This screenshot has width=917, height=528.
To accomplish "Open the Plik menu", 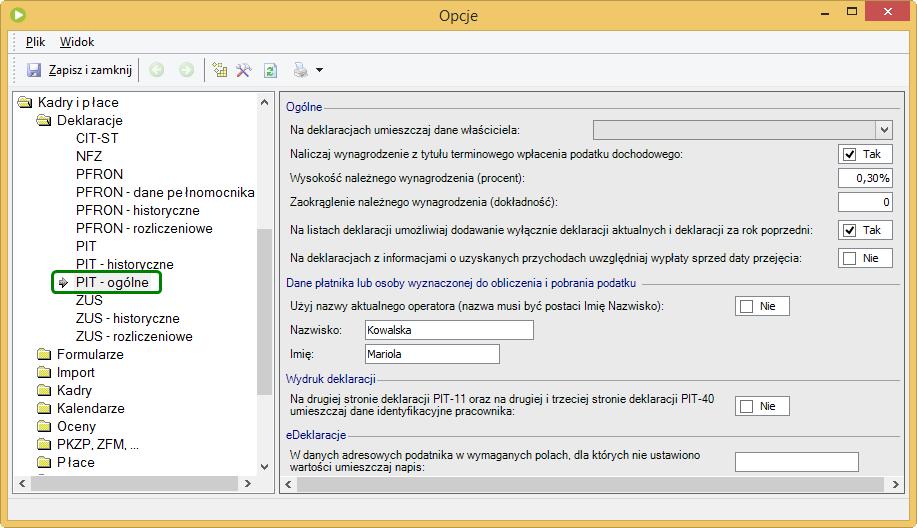I will tap(35, 42).
